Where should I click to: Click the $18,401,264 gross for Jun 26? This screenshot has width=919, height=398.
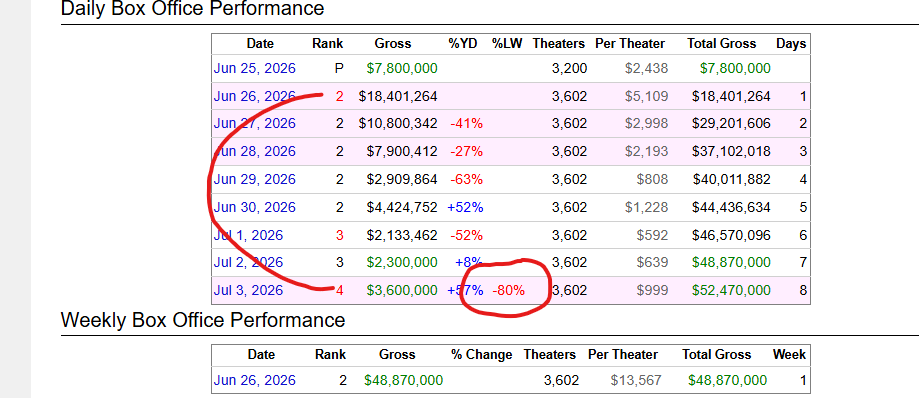point(398,96)
